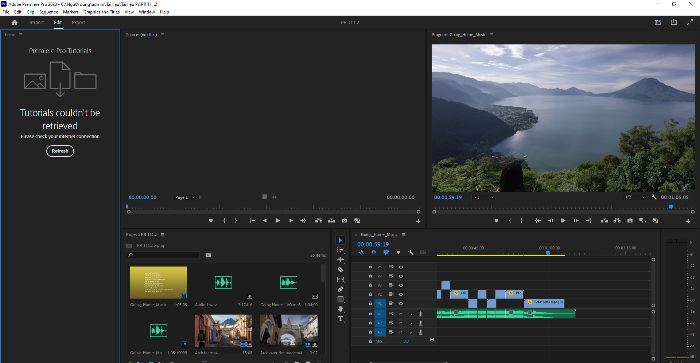Select the Razor tool
Screen dimensions: 700x363
340,270
